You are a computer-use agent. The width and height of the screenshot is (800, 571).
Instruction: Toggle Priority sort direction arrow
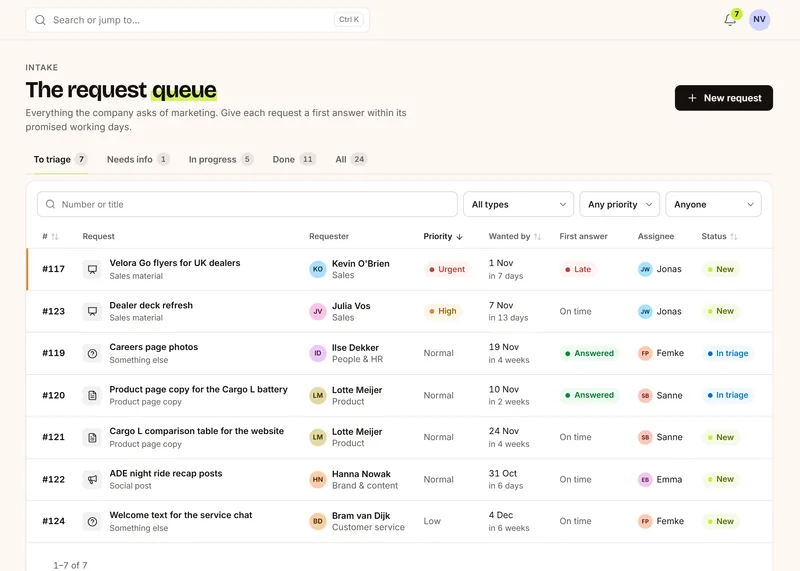point(460,236)
